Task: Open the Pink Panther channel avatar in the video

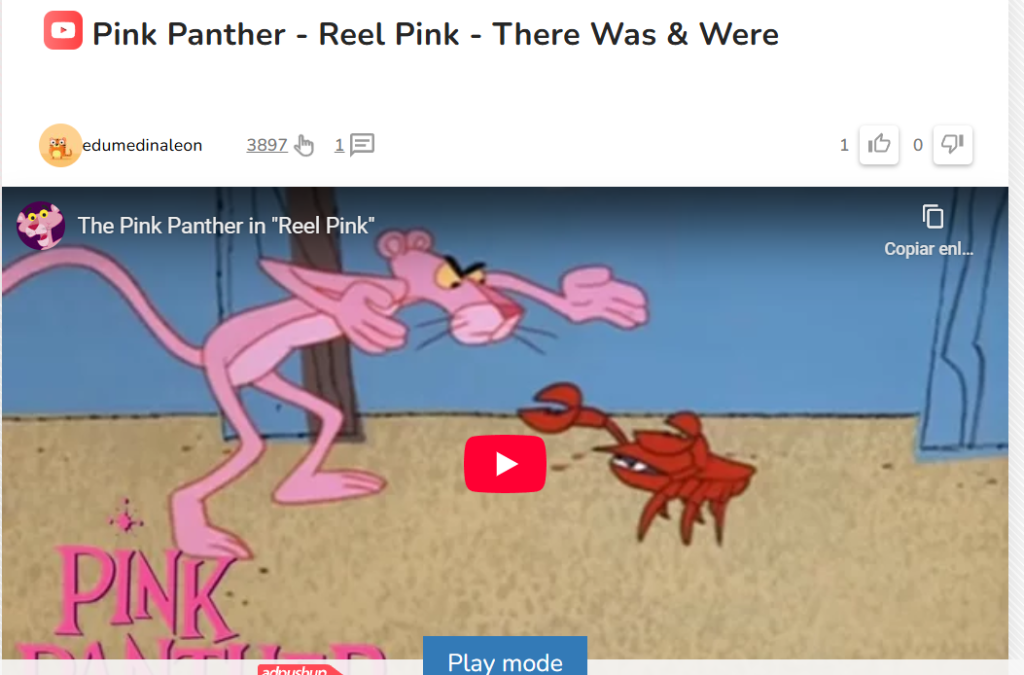Action: 40,225
